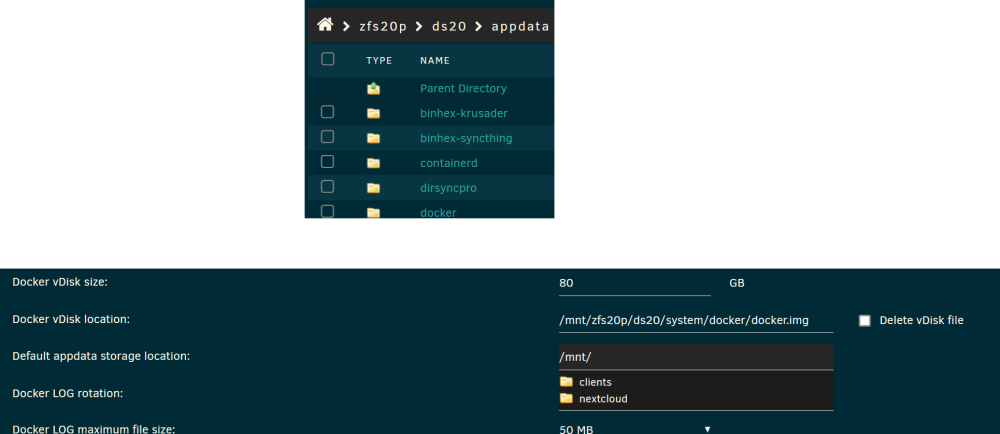Click the Docker vDisk size field
Viewport: 1000px width, 434px height.
pos(635,283)
